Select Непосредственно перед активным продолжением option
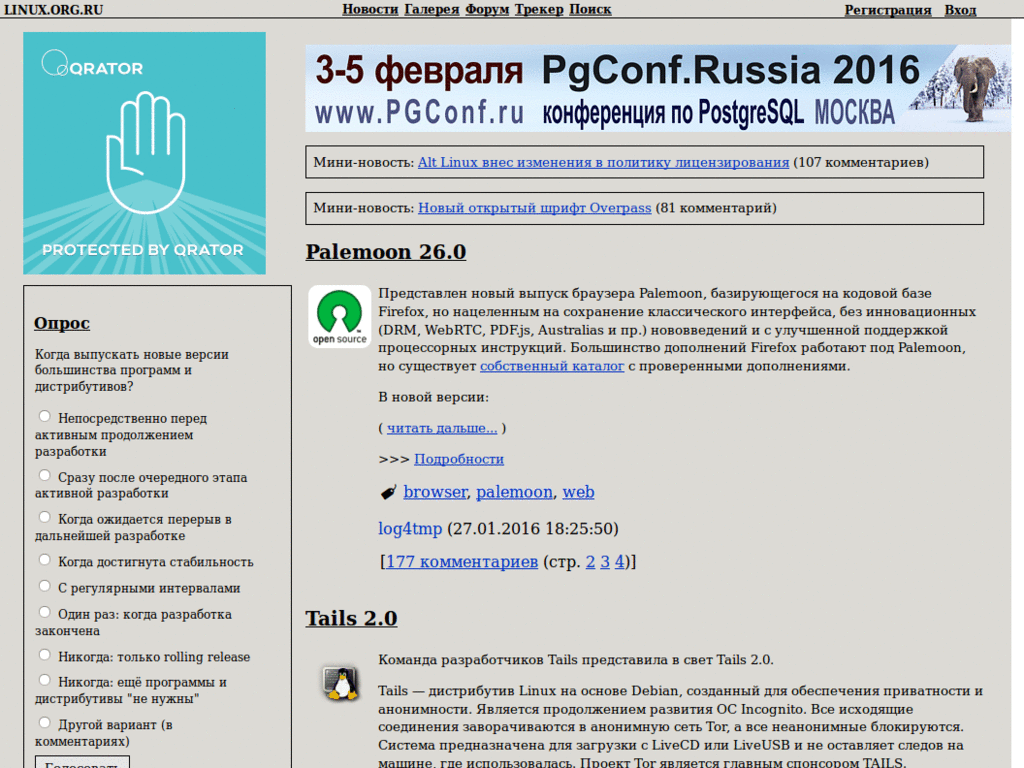 click(x=44, y=416)
